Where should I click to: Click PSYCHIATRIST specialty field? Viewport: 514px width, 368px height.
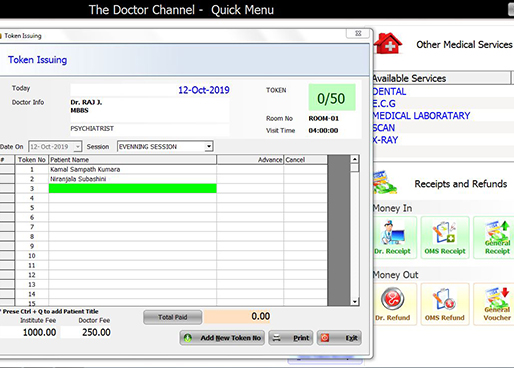pos(150,129)
